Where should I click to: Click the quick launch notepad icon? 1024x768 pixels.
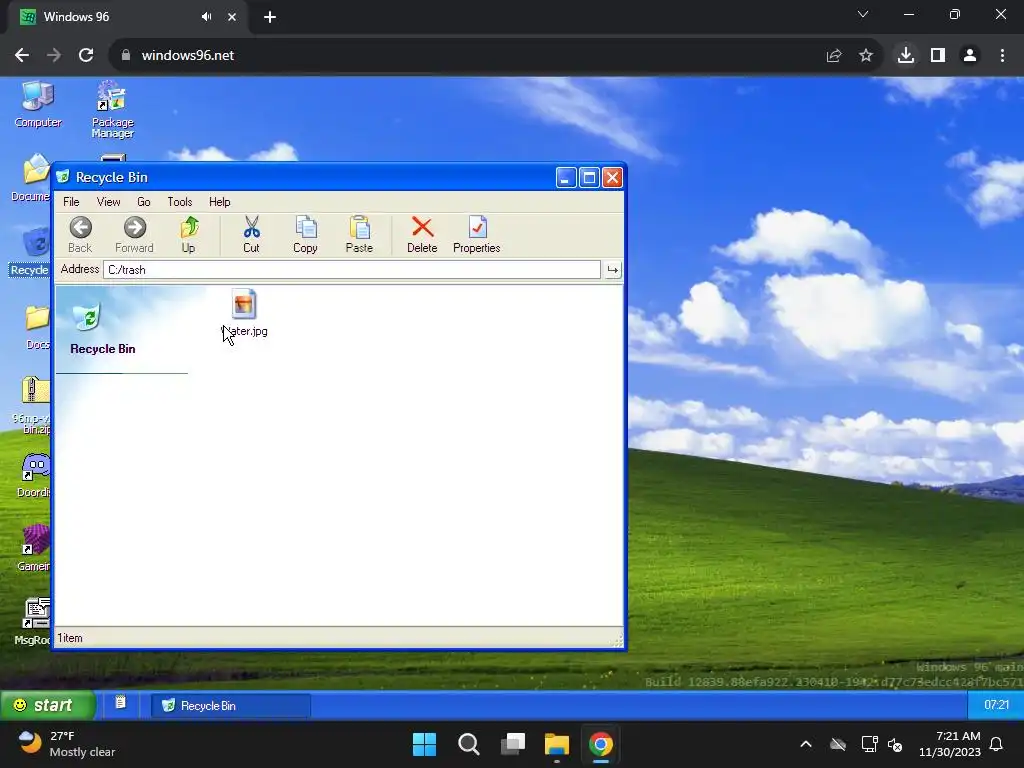[120, 703]
